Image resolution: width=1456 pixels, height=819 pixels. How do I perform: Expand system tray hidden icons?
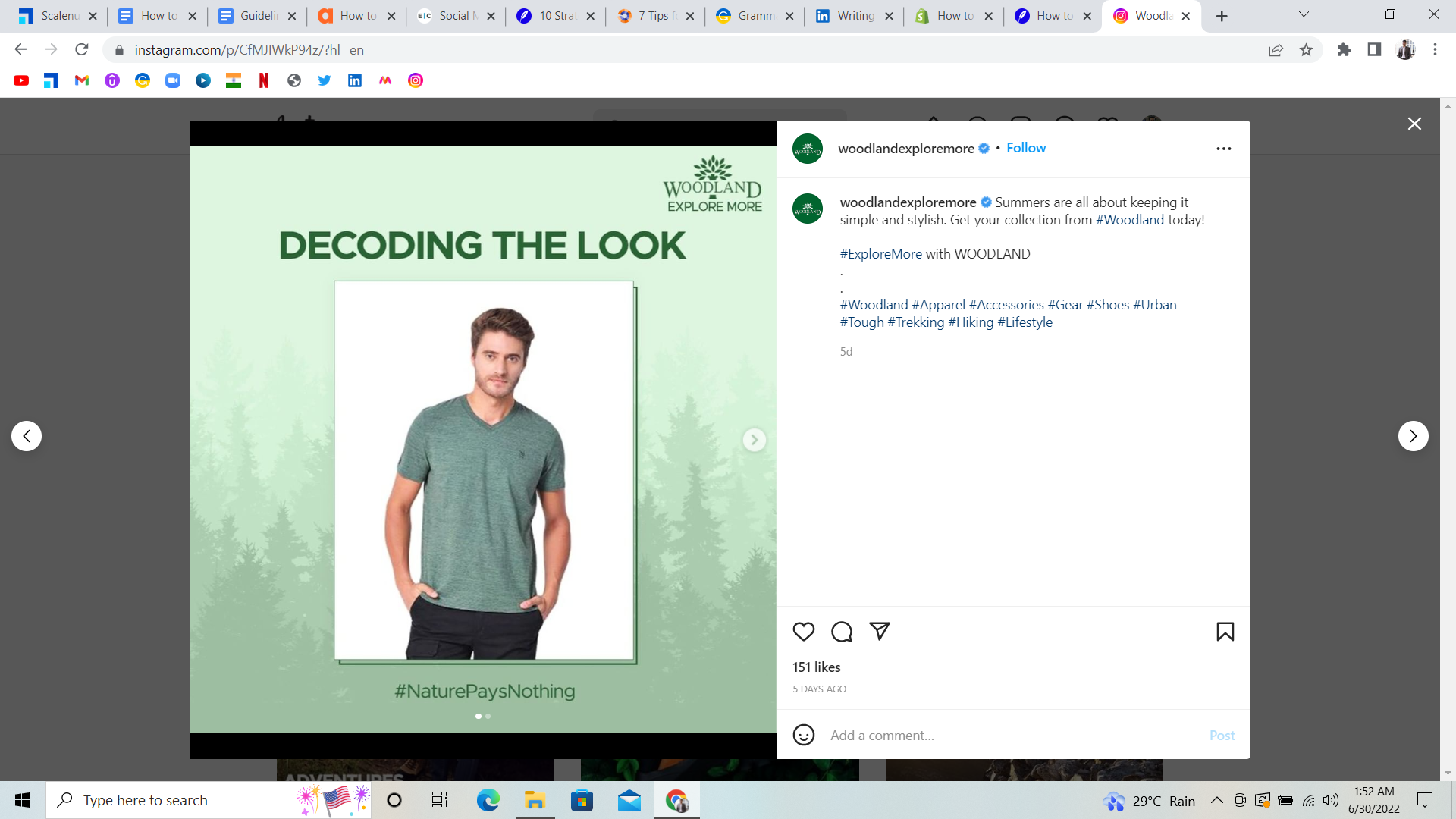[1216, 800]
